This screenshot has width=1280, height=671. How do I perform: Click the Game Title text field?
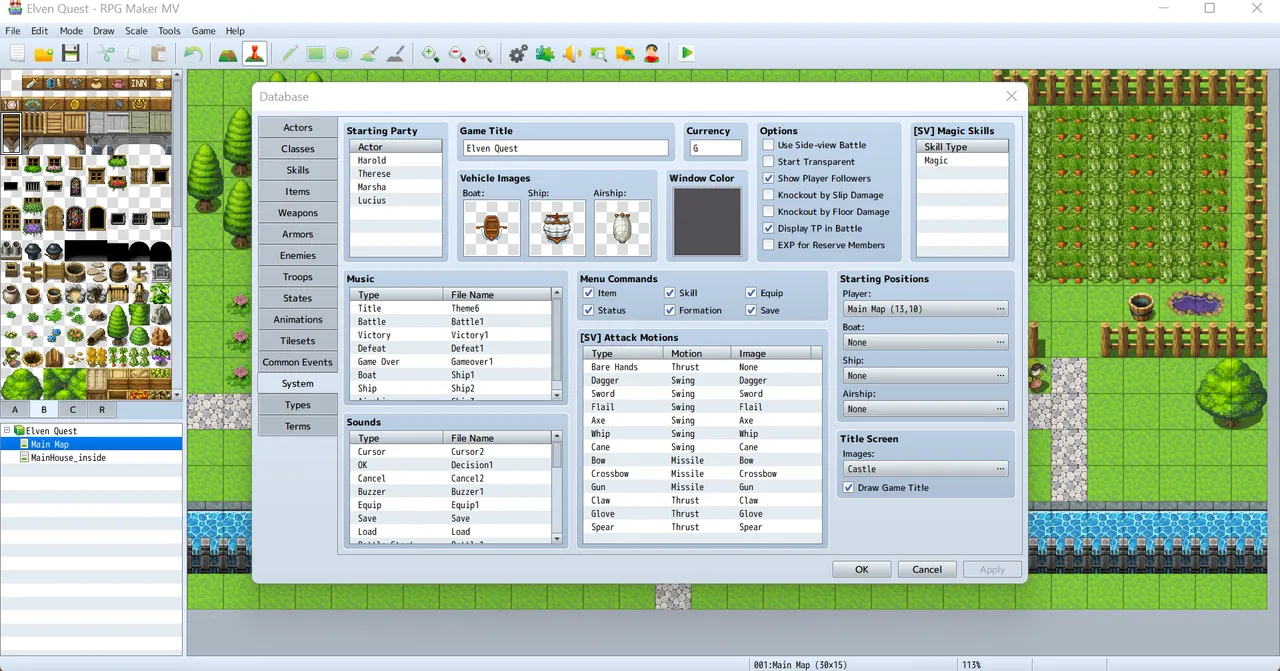click(566, 148)
